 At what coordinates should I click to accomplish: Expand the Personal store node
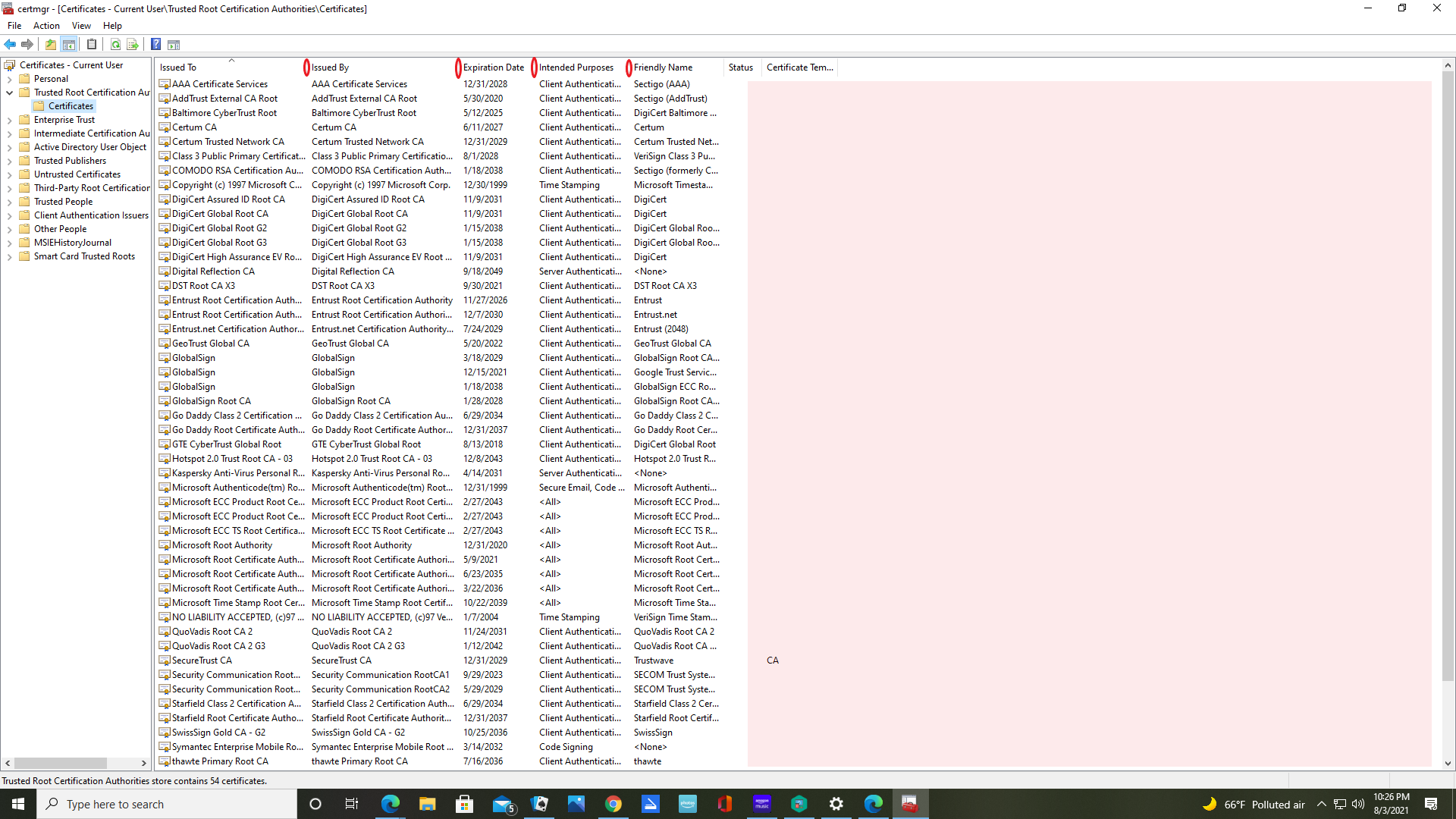[x=9, y=79]
